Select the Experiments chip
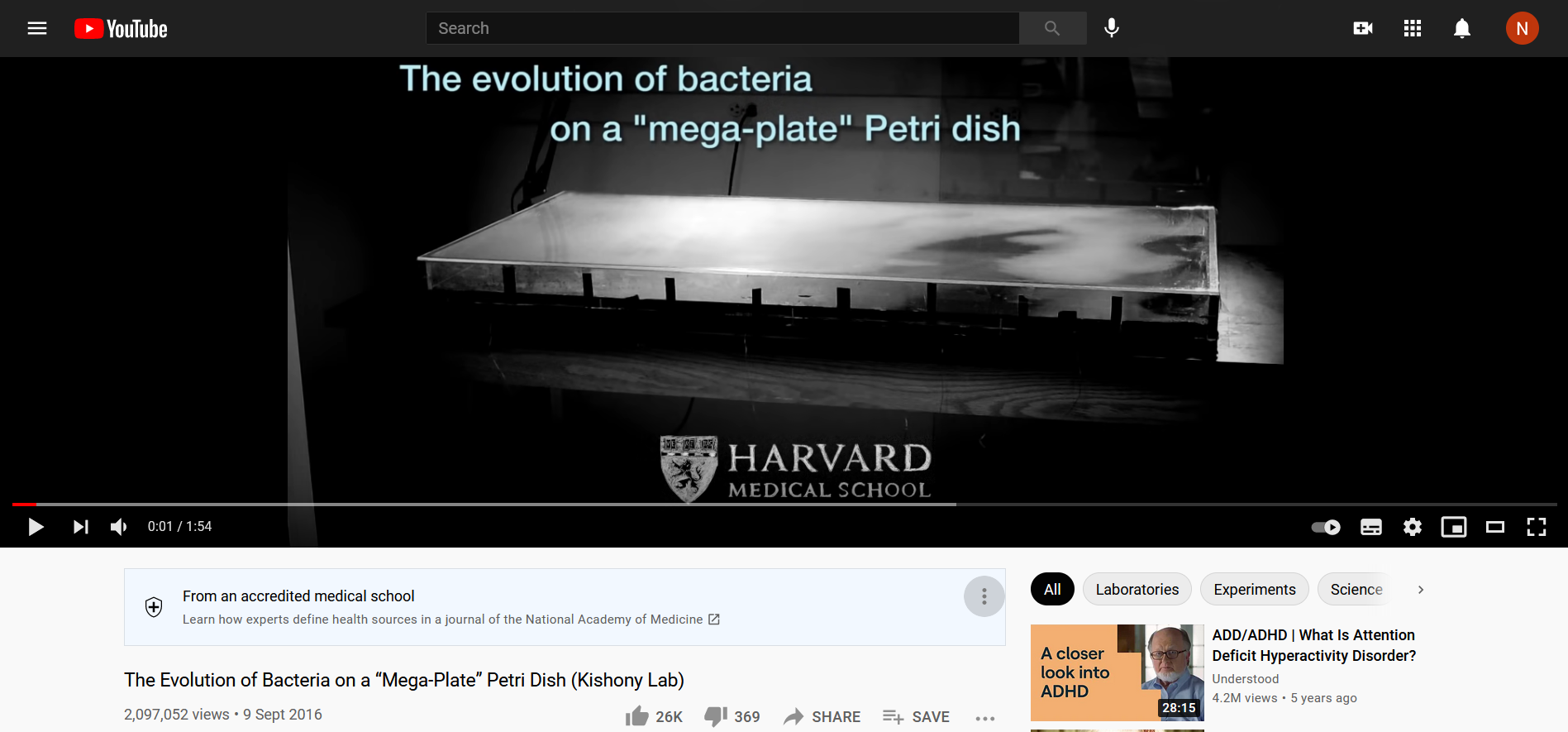This screenshot has width=1568, height=732. tap(1254, 590)
